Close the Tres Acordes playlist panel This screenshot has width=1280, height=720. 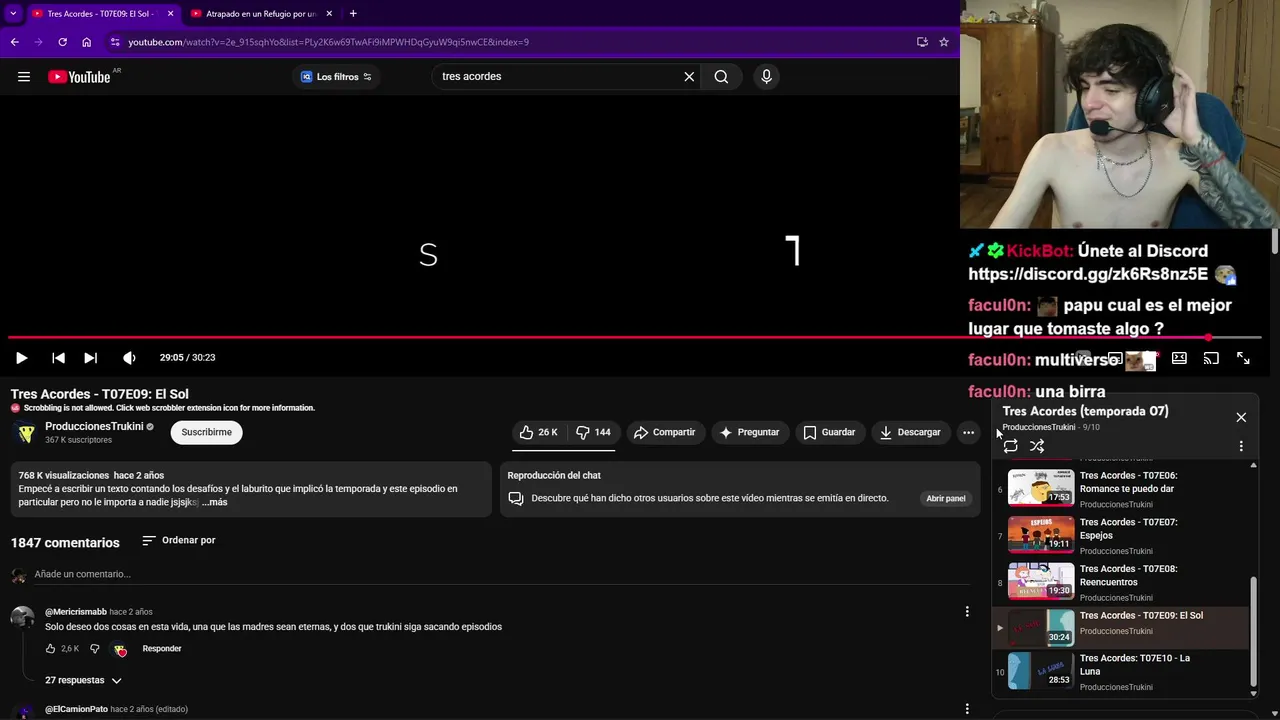click(1241, 417)
